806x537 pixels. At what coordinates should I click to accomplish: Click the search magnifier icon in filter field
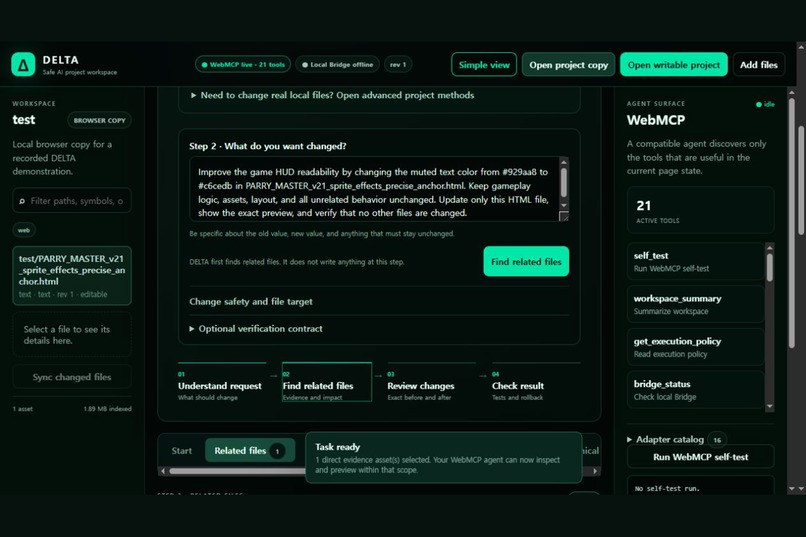click(22, 201)
